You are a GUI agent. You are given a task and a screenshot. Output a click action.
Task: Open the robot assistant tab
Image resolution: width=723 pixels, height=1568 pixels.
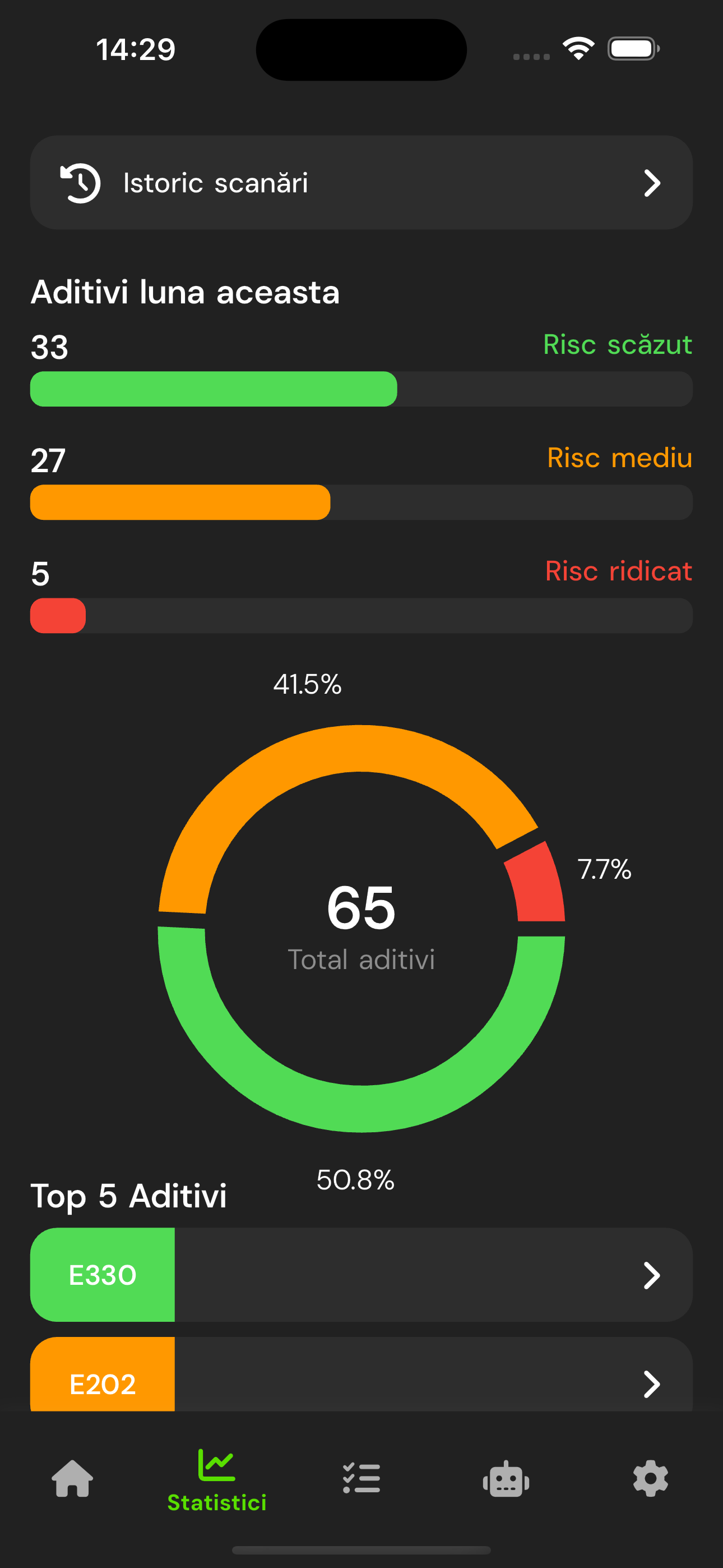[x=506, y=1478]
